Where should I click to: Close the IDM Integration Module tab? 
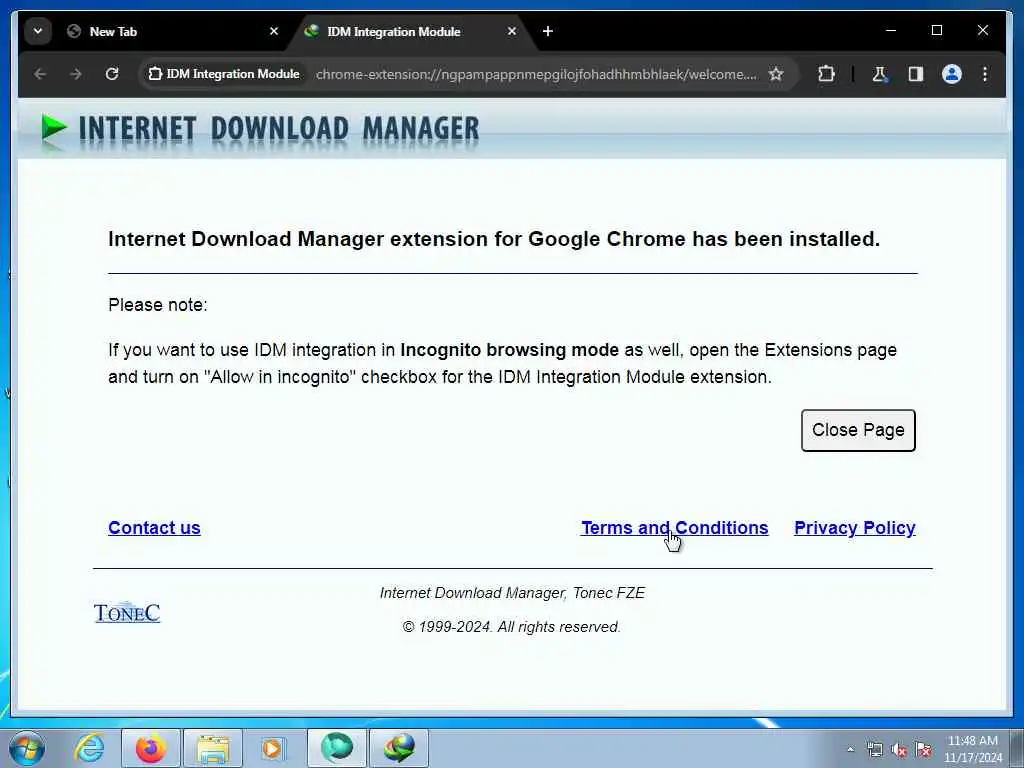(512, 31)
